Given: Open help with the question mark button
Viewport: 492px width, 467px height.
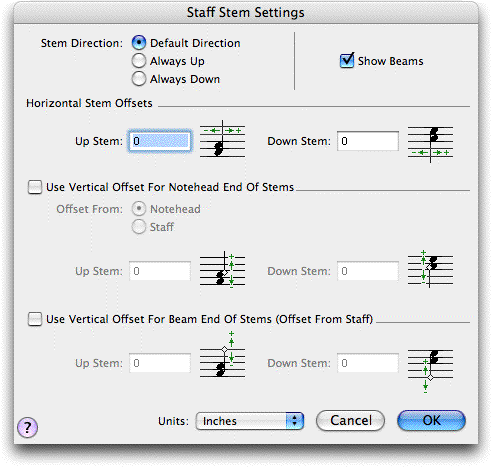Looking at the screenshot, I should 27,427.
